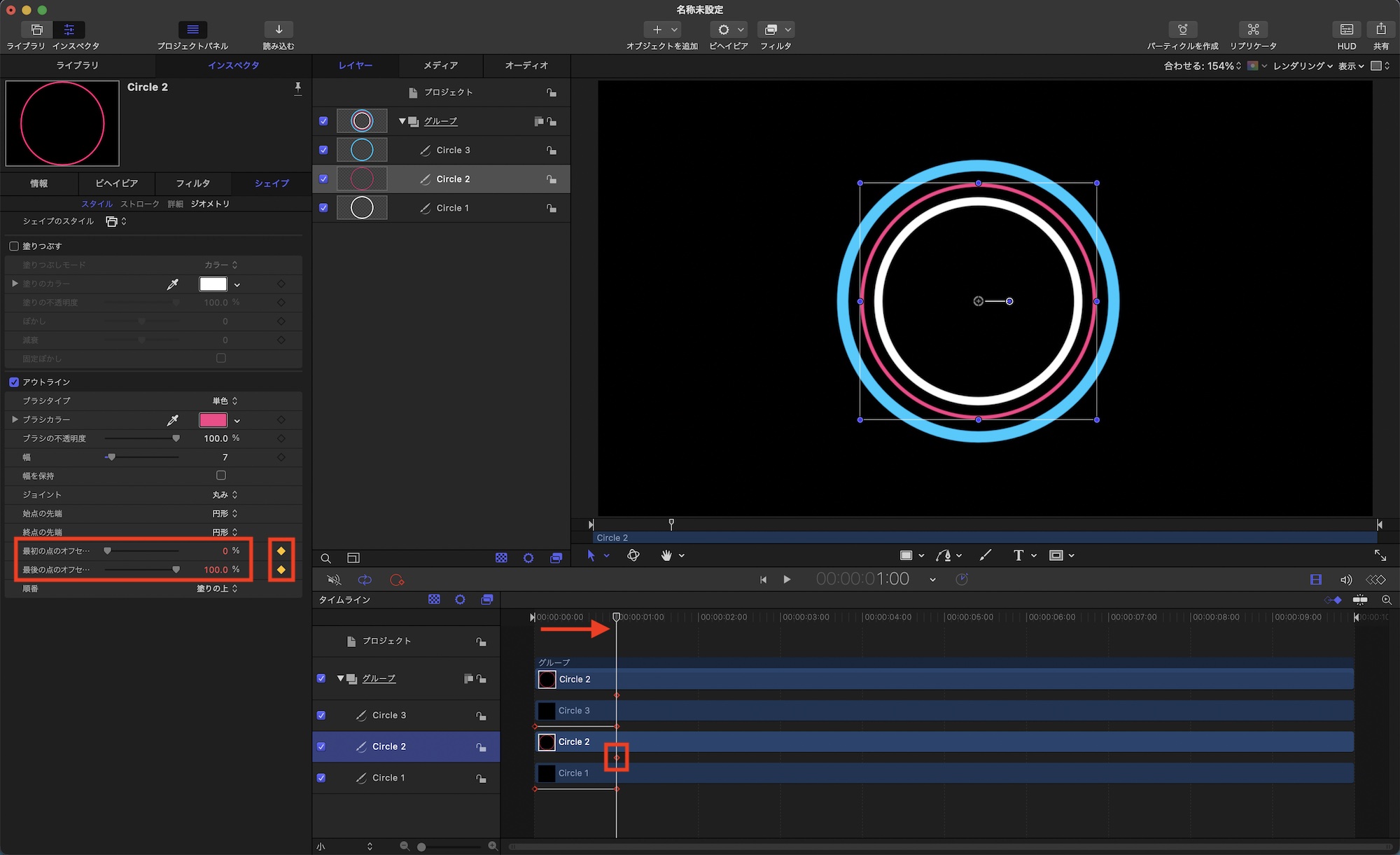Disable the アウトライン (Outline) checkbox

pos(14,382)
